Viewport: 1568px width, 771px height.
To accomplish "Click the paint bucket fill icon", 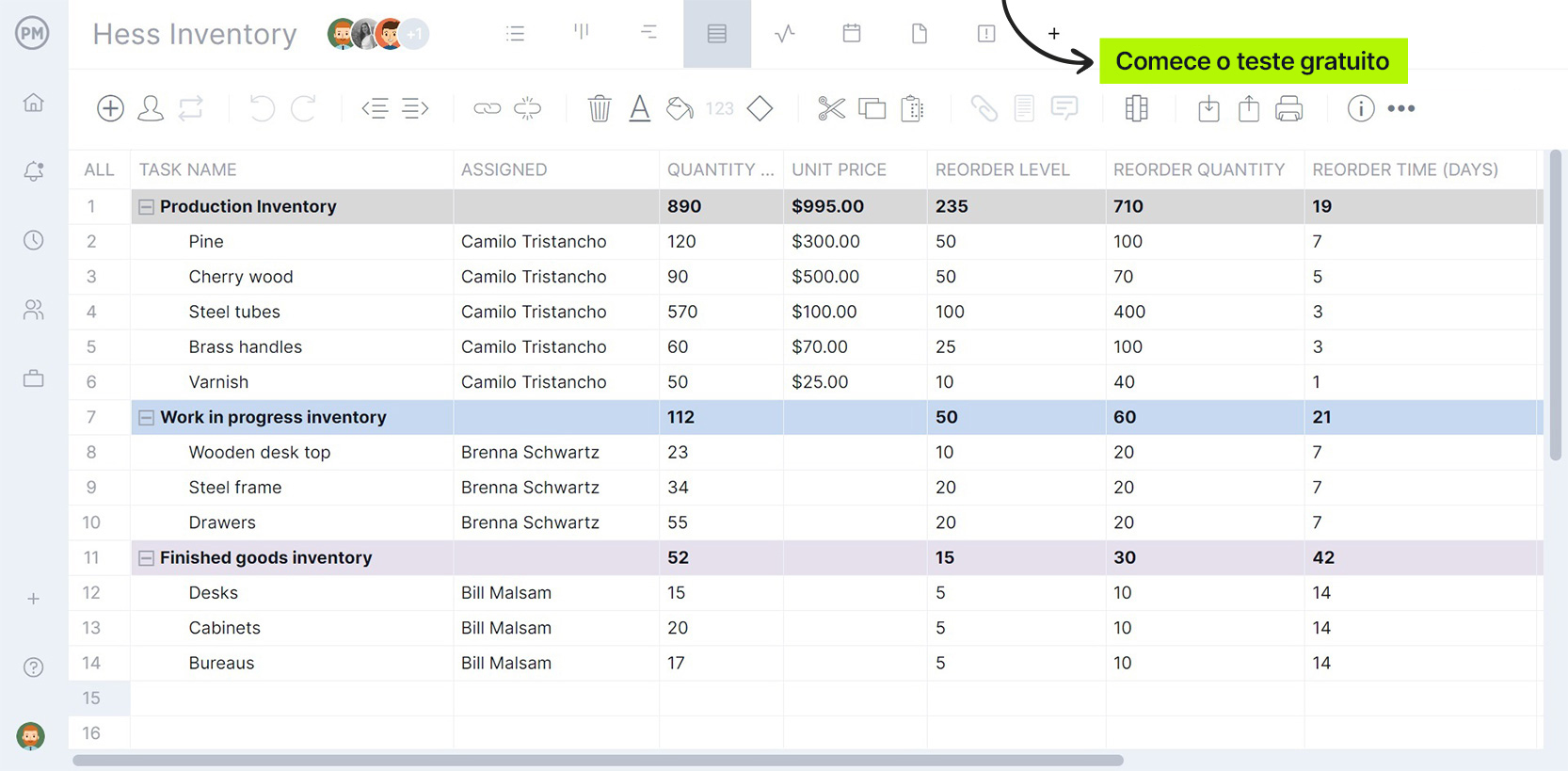I will point(680,108).
